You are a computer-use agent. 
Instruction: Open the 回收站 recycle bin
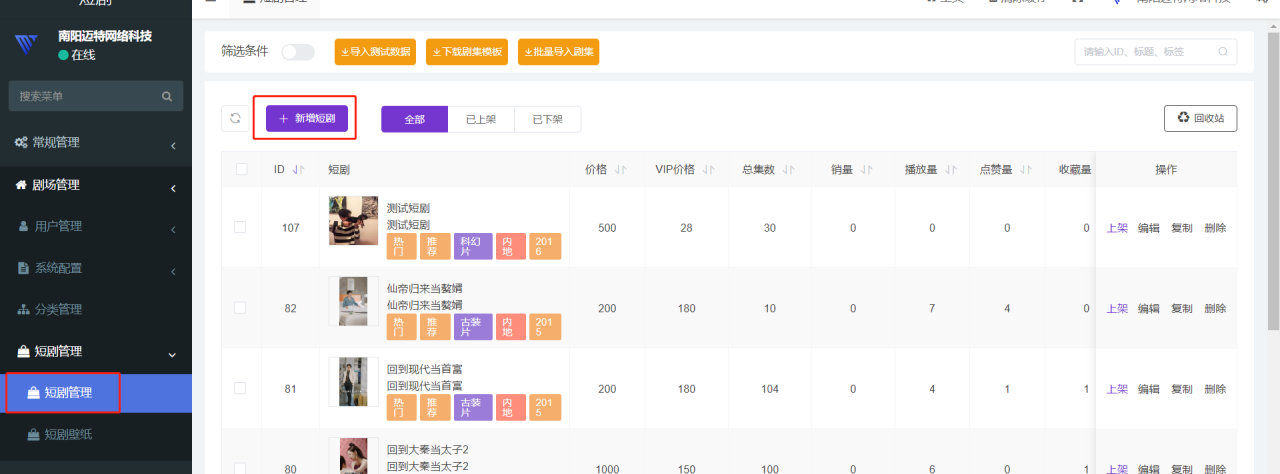1200,118
